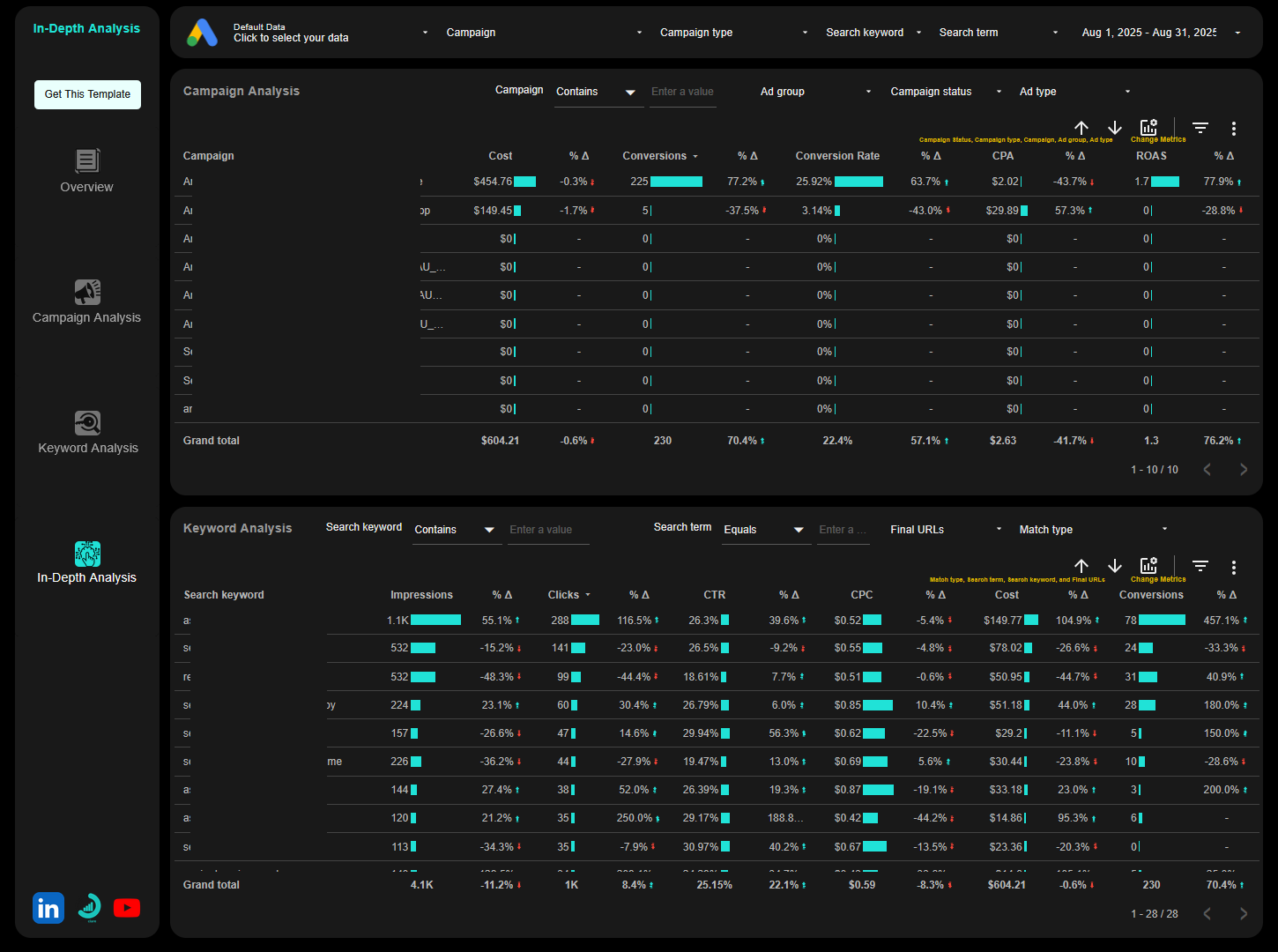Expand the Contains operator dropdown for Campaign filter
Viewport: 1278px width, 952px height.
pos(598,92)
